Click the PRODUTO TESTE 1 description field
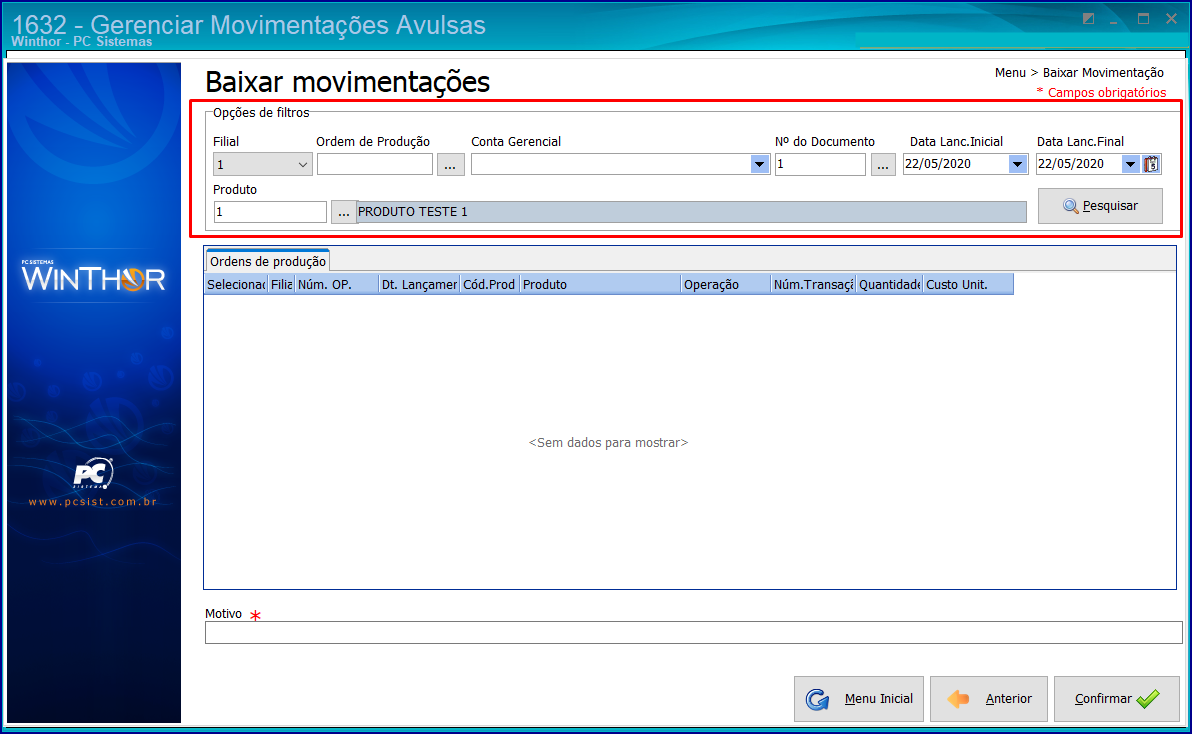The image size is (1192, 734). (x=692, y=212)
